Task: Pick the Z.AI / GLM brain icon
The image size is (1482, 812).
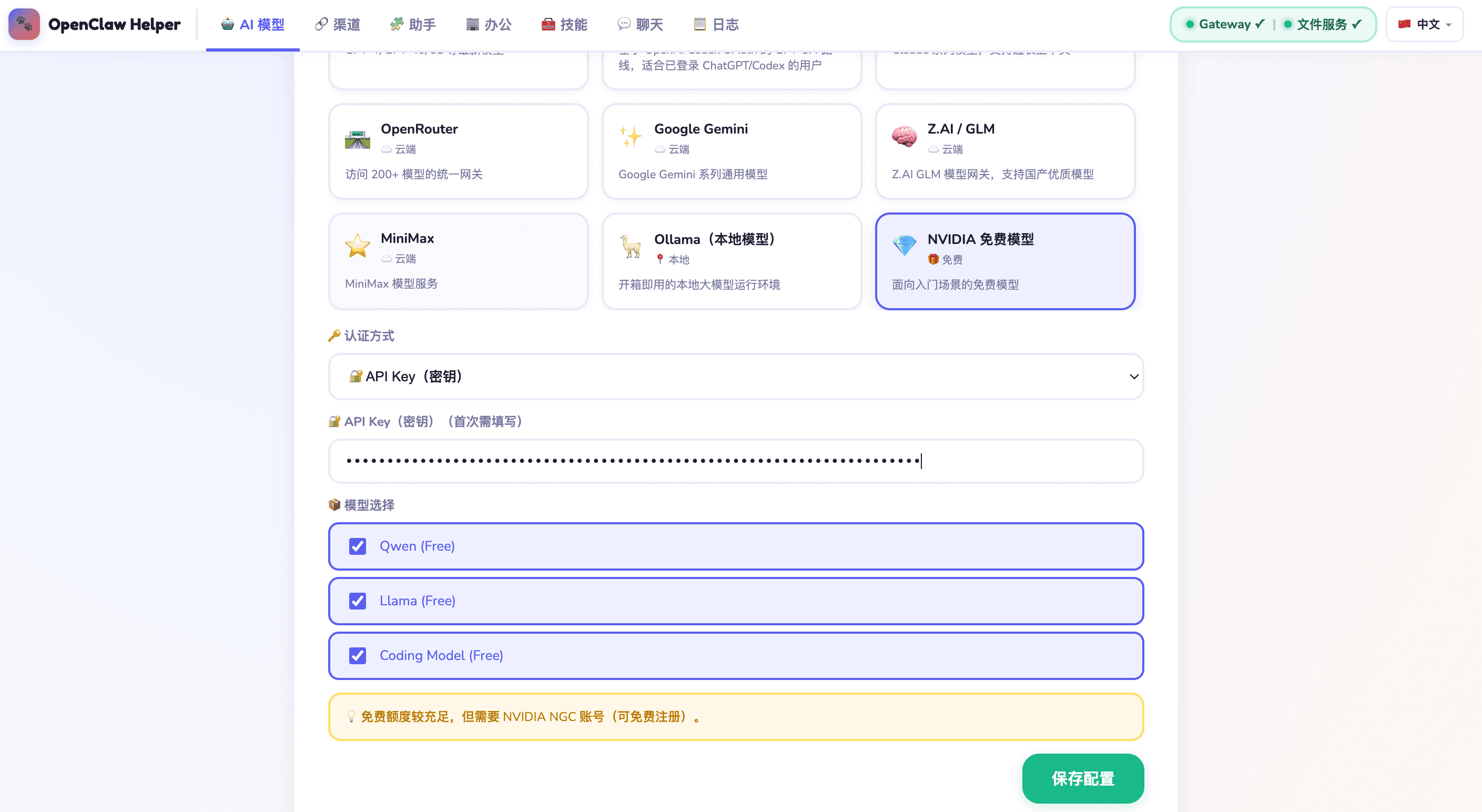Action: [x=904, y=136]
